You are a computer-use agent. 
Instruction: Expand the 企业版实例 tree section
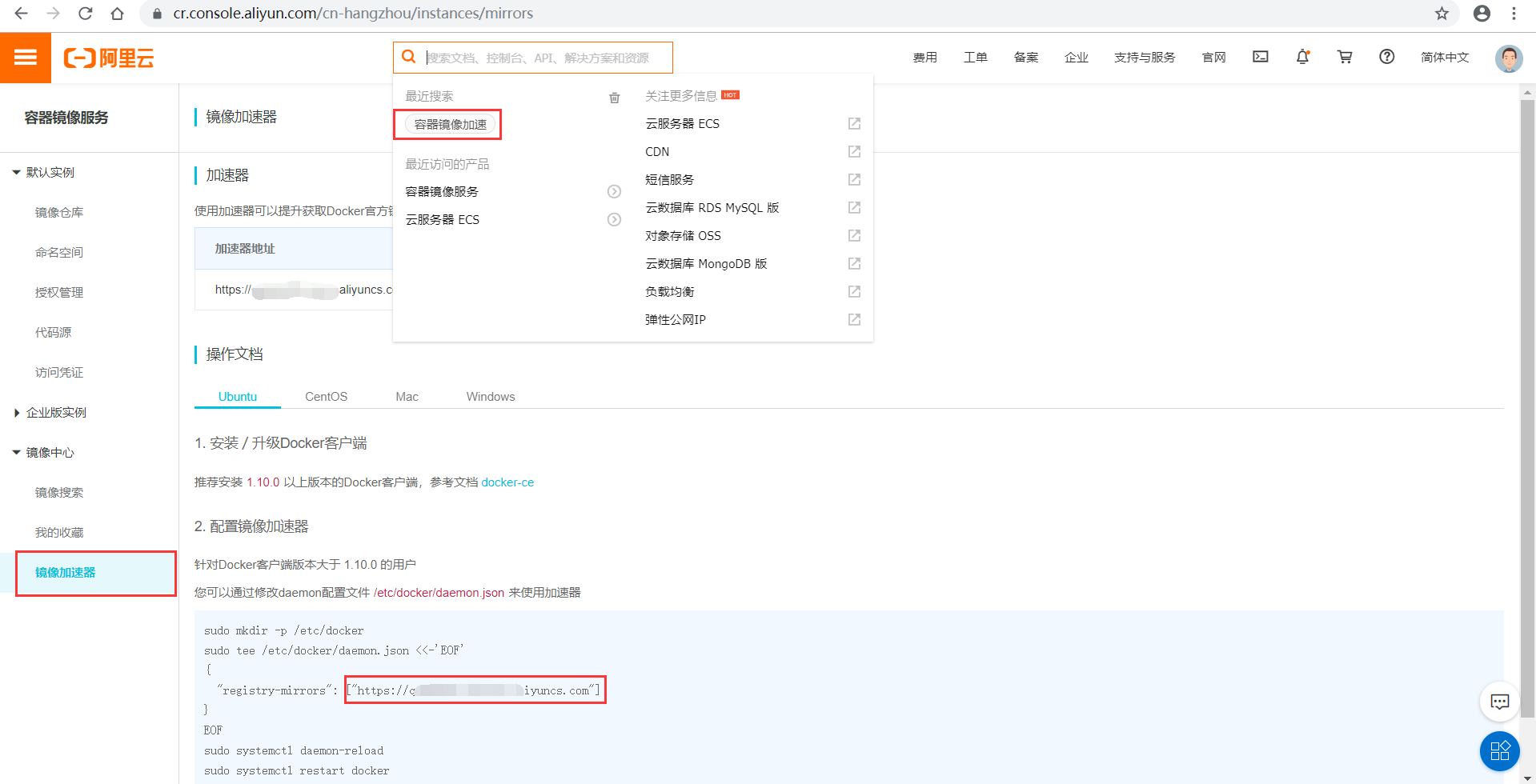point(16,412)
